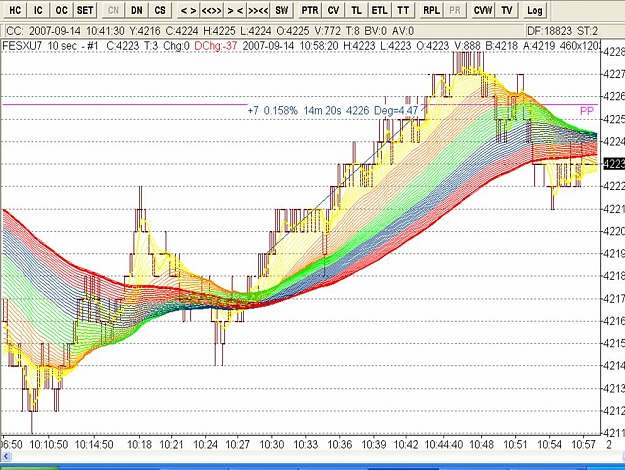Click the CVW toolbar button
This screenshot has width=625, height=470.
click(483, 10)
